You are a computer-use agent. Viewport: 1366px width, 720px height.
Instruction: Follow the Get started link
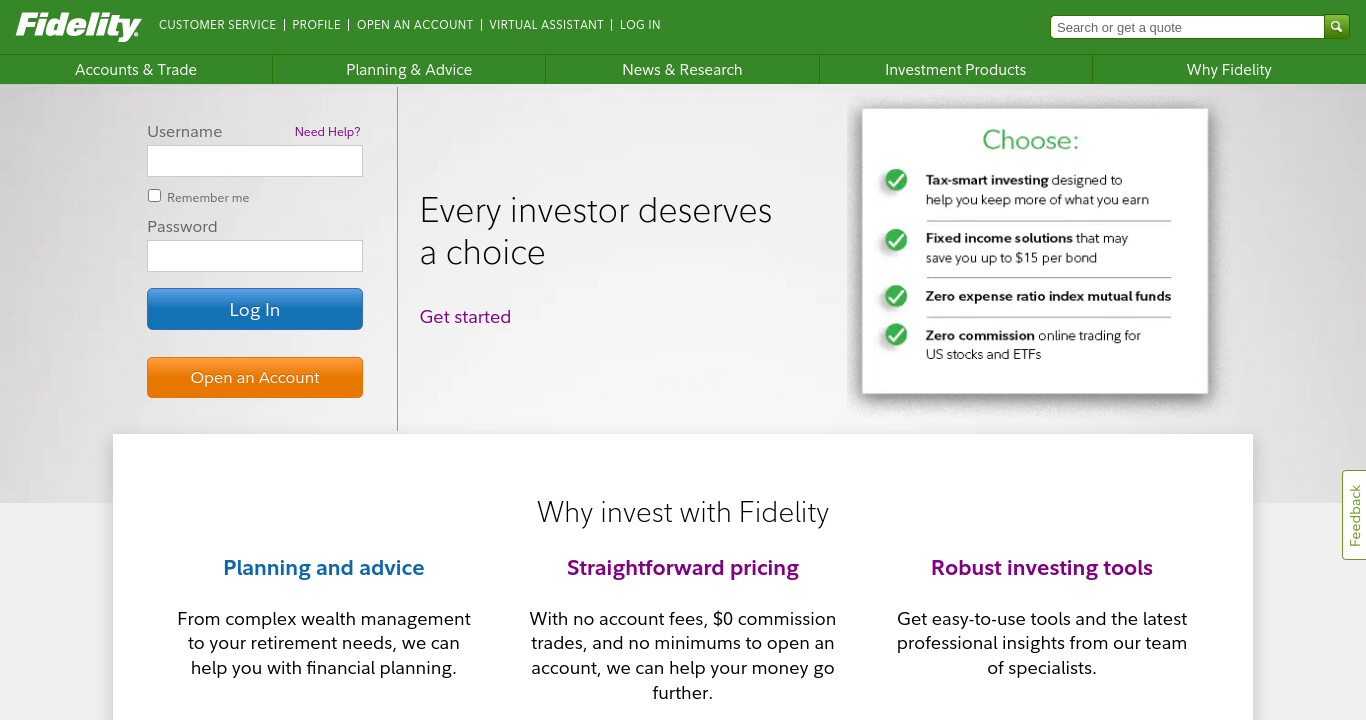465,317
